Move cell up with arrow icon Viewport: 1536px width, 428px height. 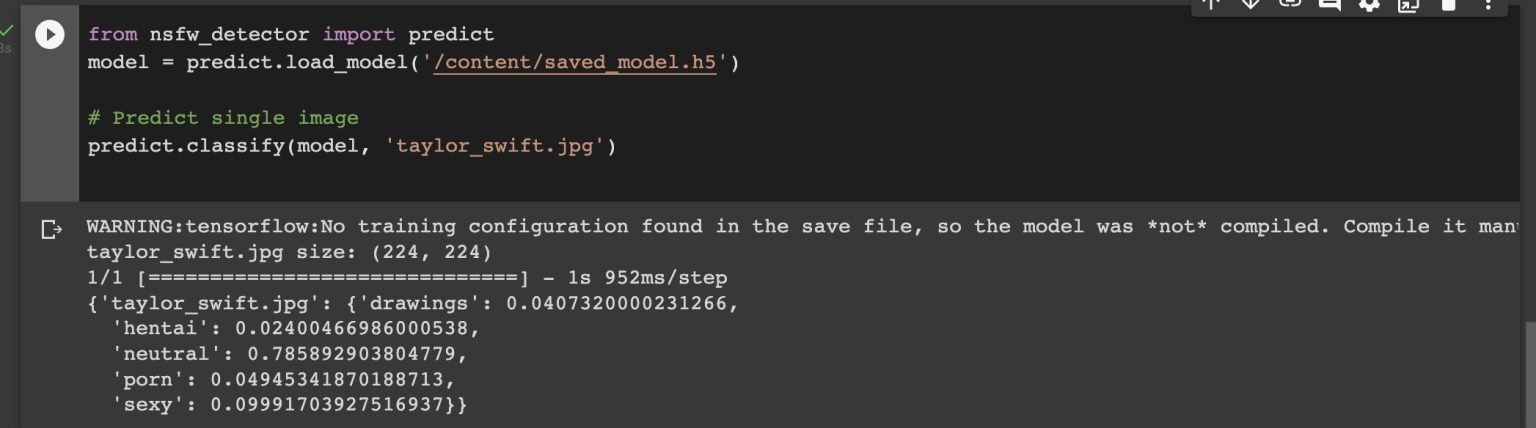point(1211,4)
